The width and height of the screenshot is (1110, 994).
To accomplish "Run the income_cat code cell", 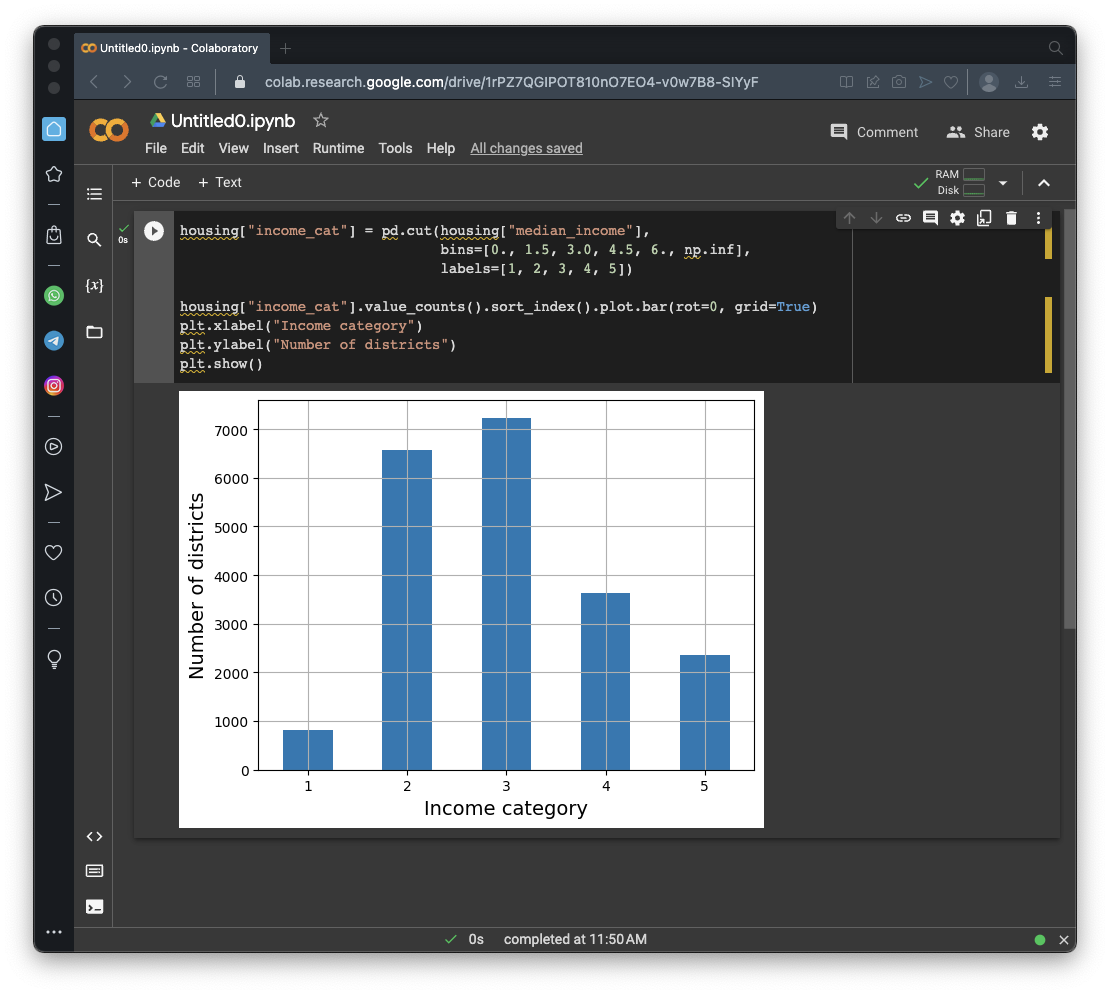I will tap(153, 231).
